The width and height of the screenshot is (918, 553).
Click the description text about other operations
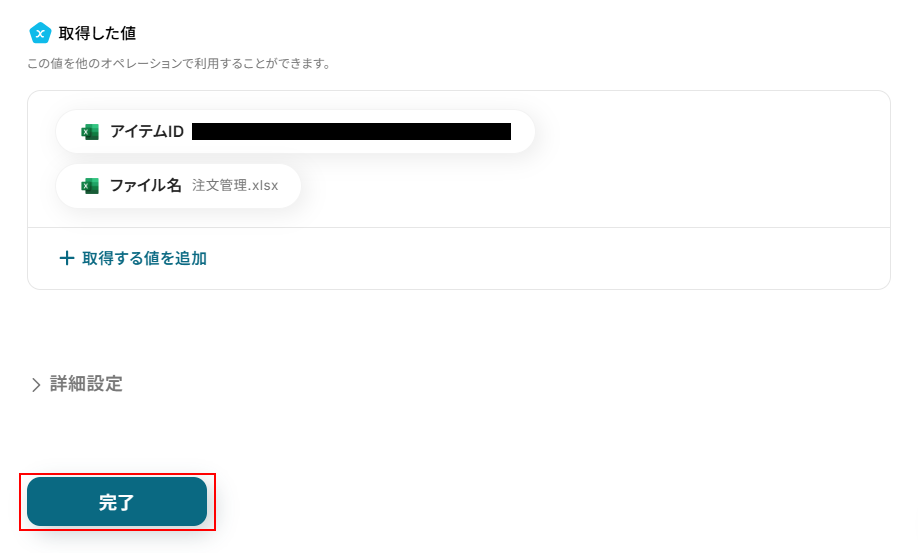179,63
